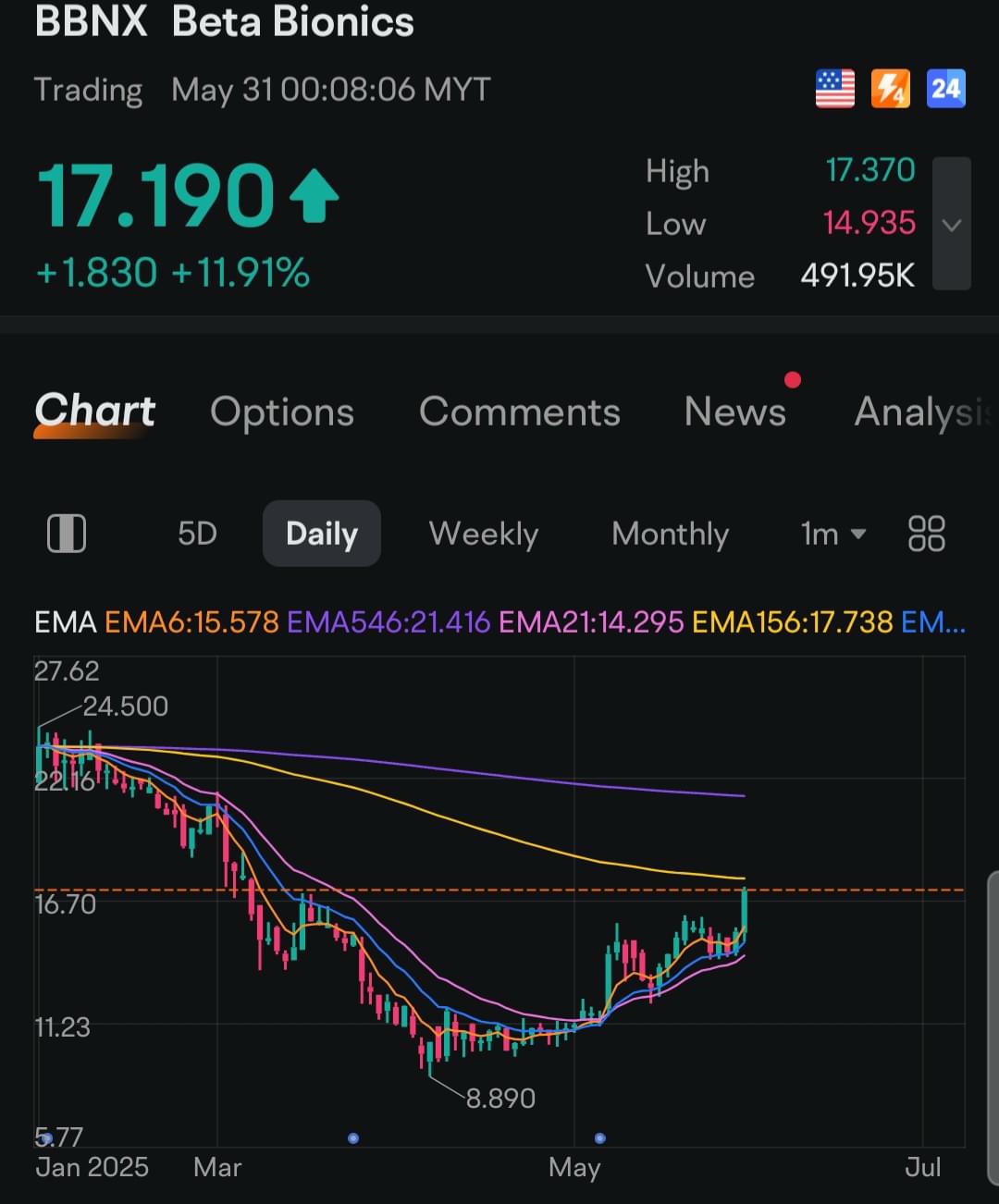999x1204 pixels.
Task: Tap the 27.62 price axis label
Action: [x=67, y=670]
